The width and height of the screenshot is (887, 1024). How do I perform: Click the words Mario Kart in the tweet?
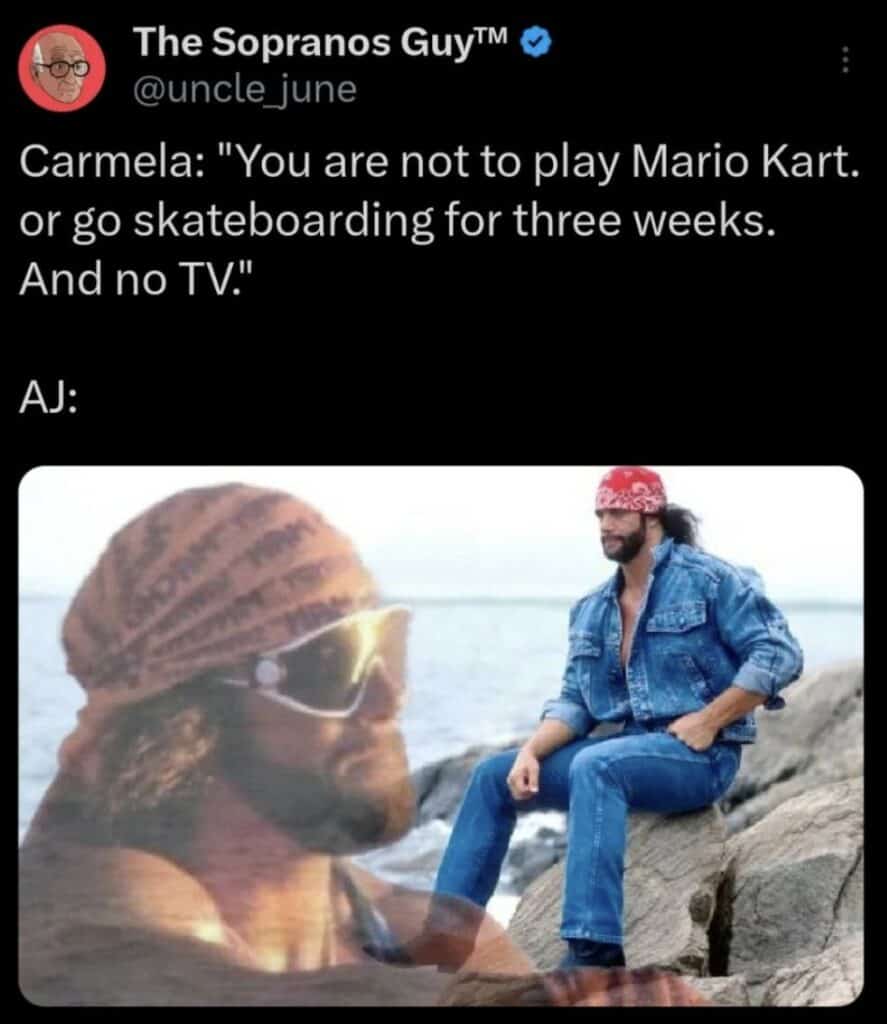click(x=743, y=161)
